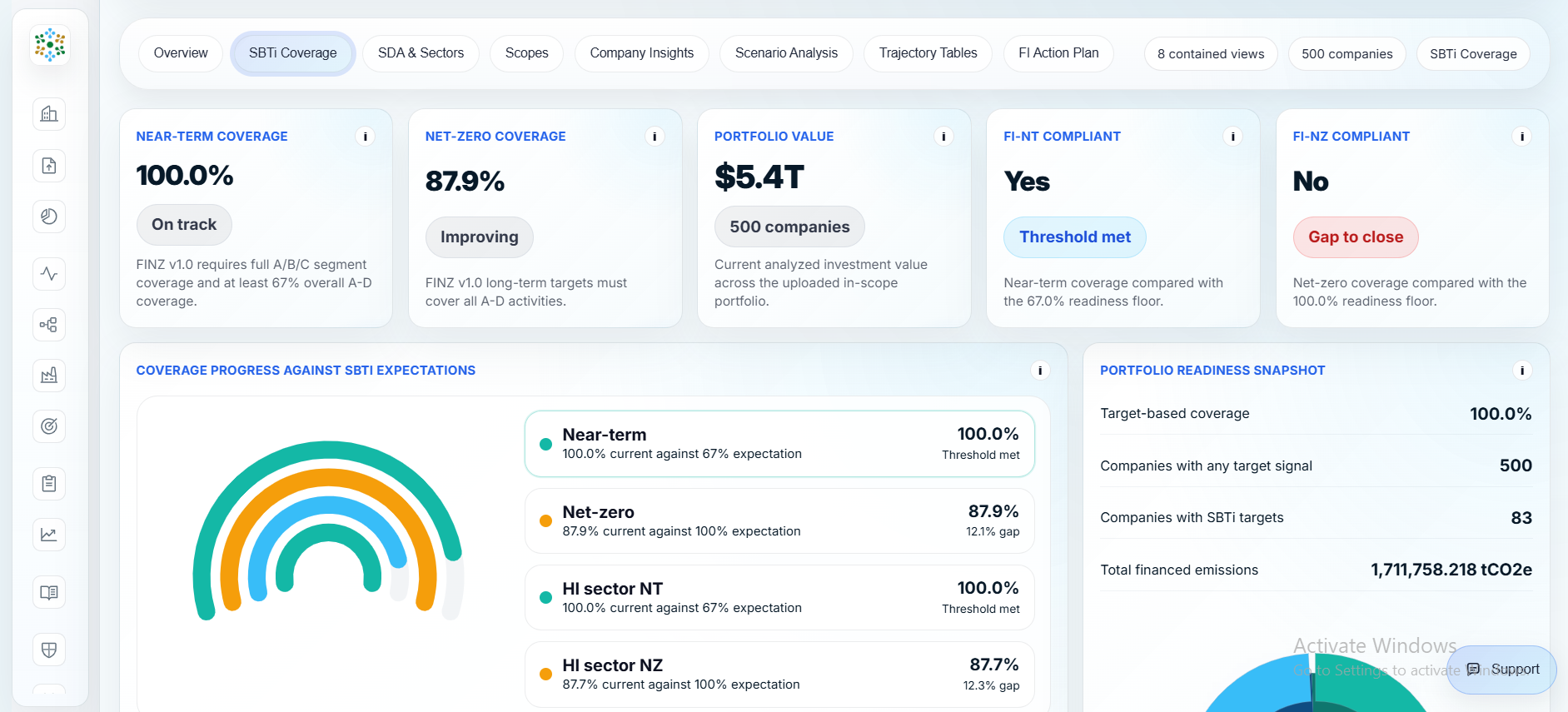Viewport: 1568px width, 712px height.
Task: Click the 500 companies pill in header
Action: coord(1347,54)
